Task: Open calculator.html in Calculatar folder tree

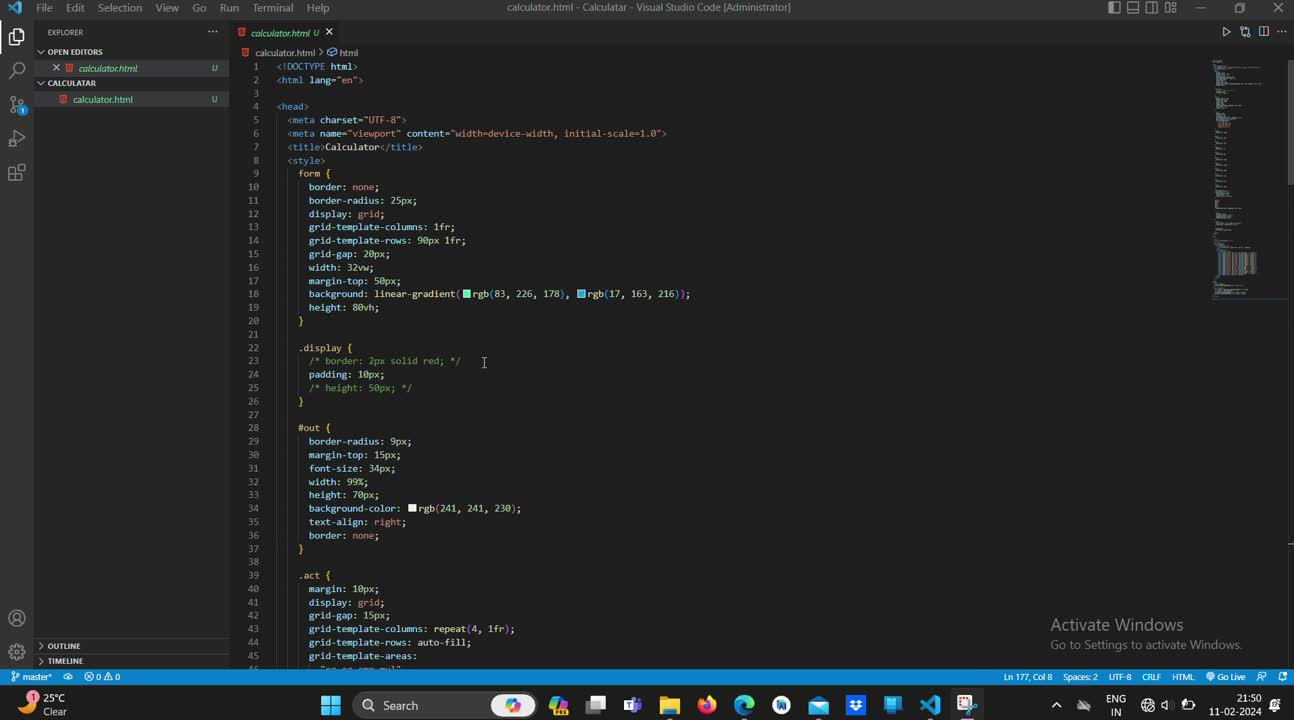Action: coord(102,100)
